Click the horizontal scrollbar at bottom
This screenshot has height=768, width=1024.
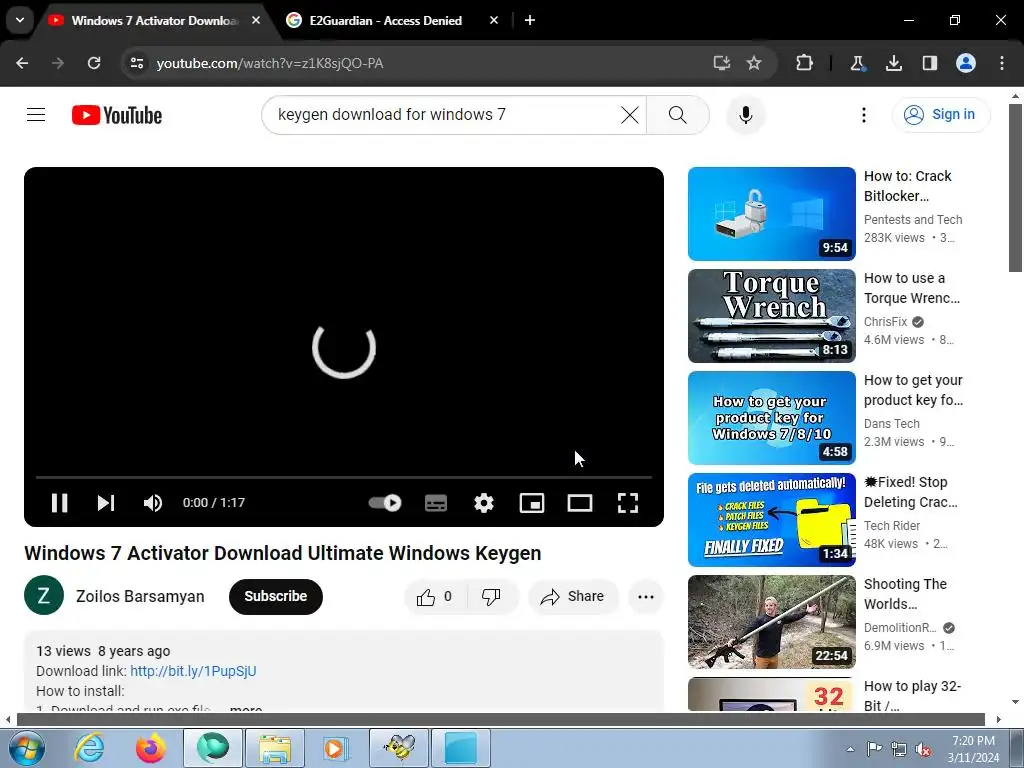[x=503, y=719]
